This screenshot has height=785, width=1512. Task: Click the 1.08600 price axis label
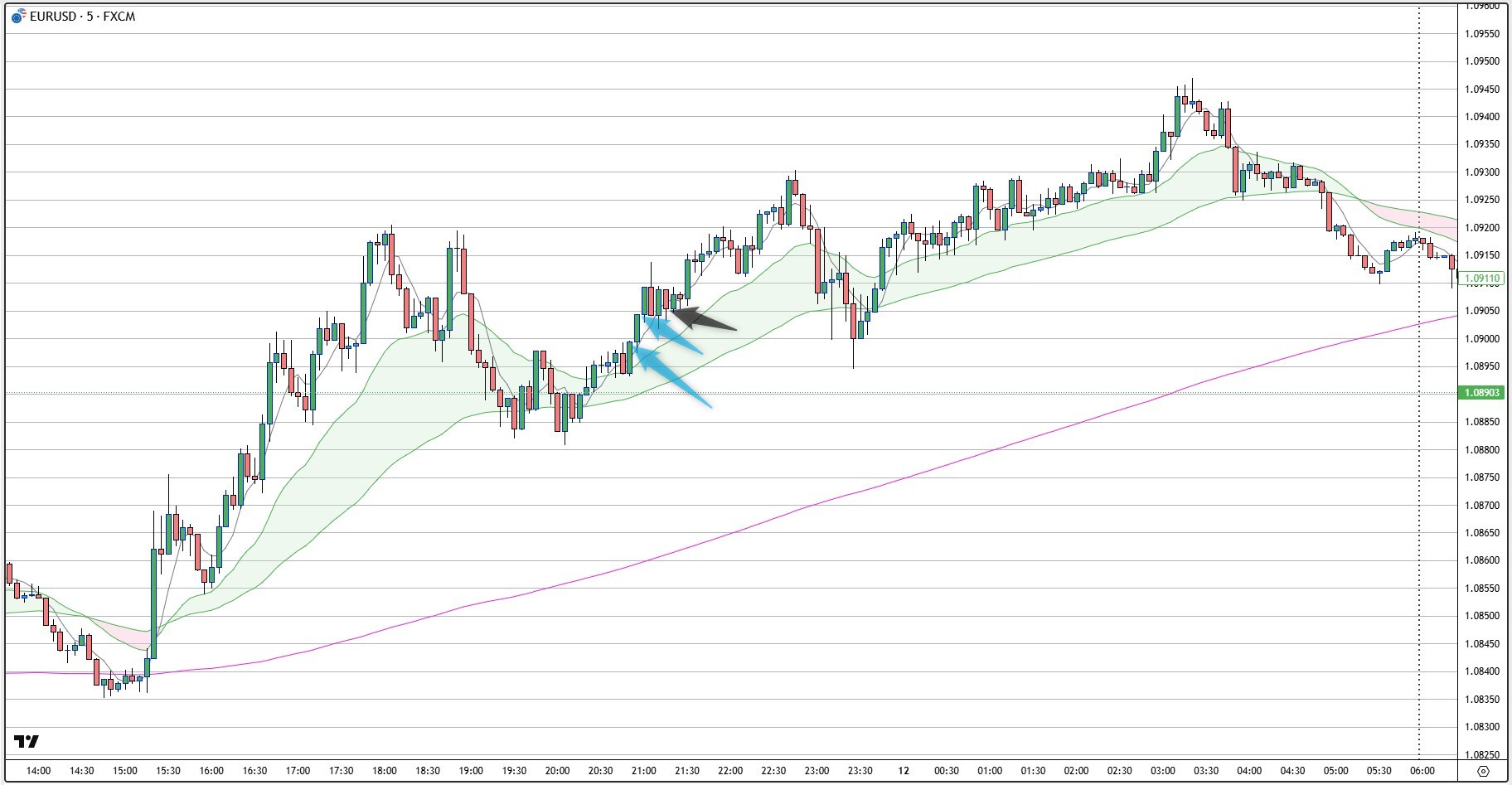[1482, 560]
